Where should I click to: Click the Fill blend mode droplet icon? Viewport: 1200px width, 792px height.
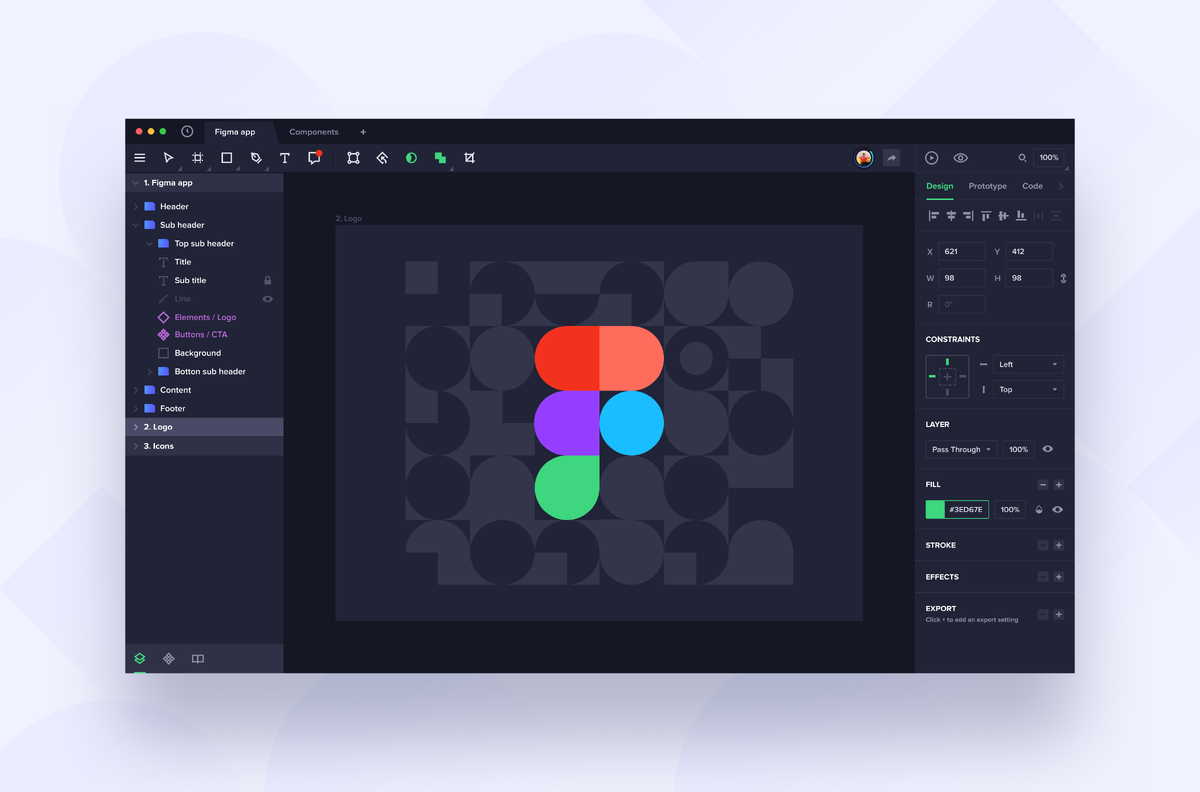(x=1039, y=510)
